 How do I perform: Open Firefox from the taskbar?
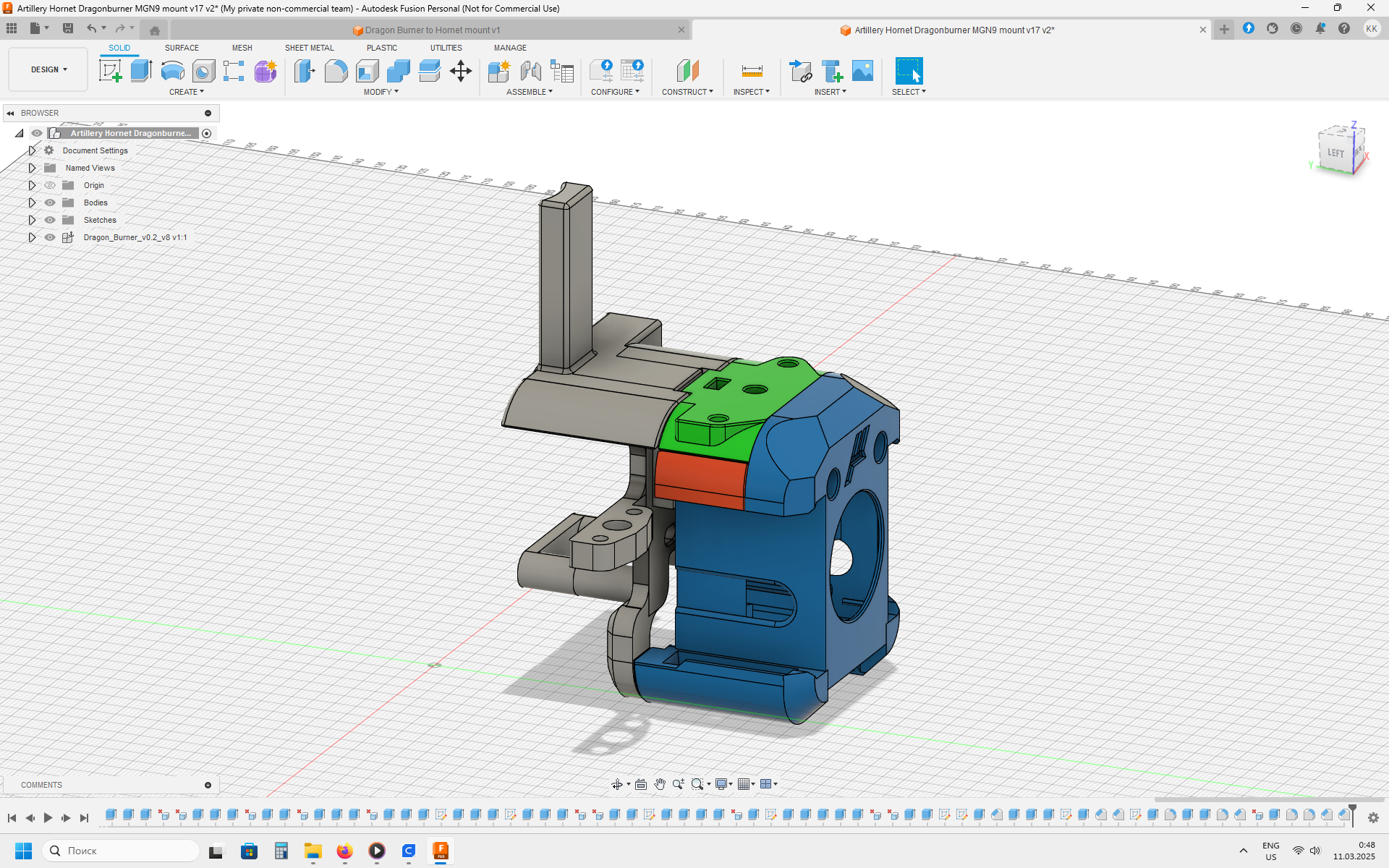click(x=344, y=851)
